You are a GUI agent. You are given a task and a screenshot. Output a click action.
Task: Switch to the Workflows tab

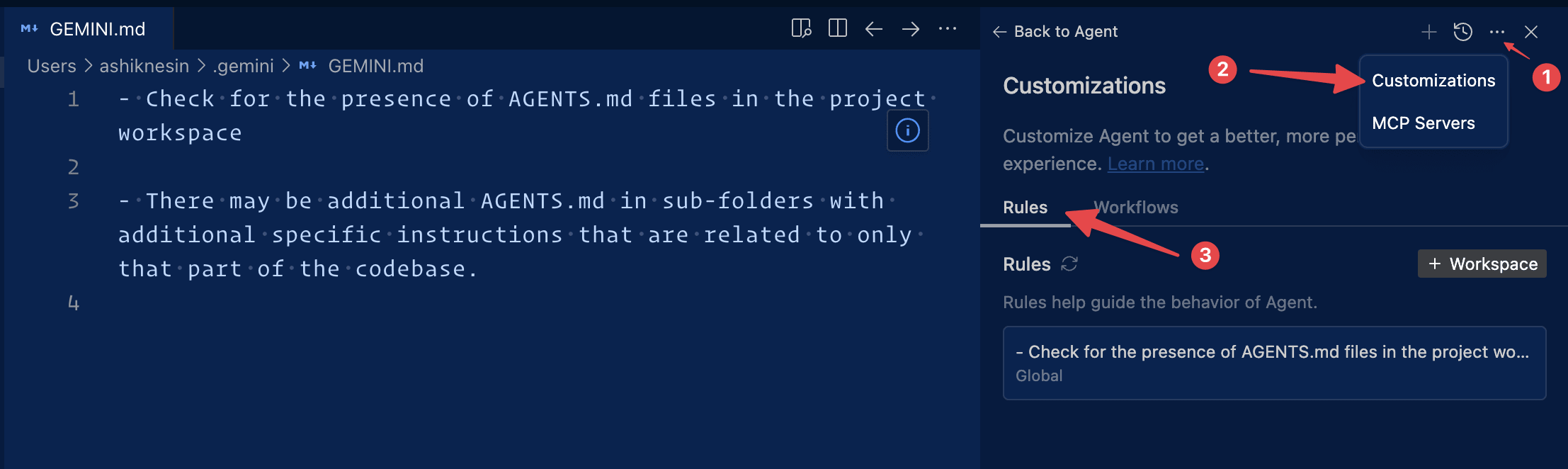coord(1136,208)
